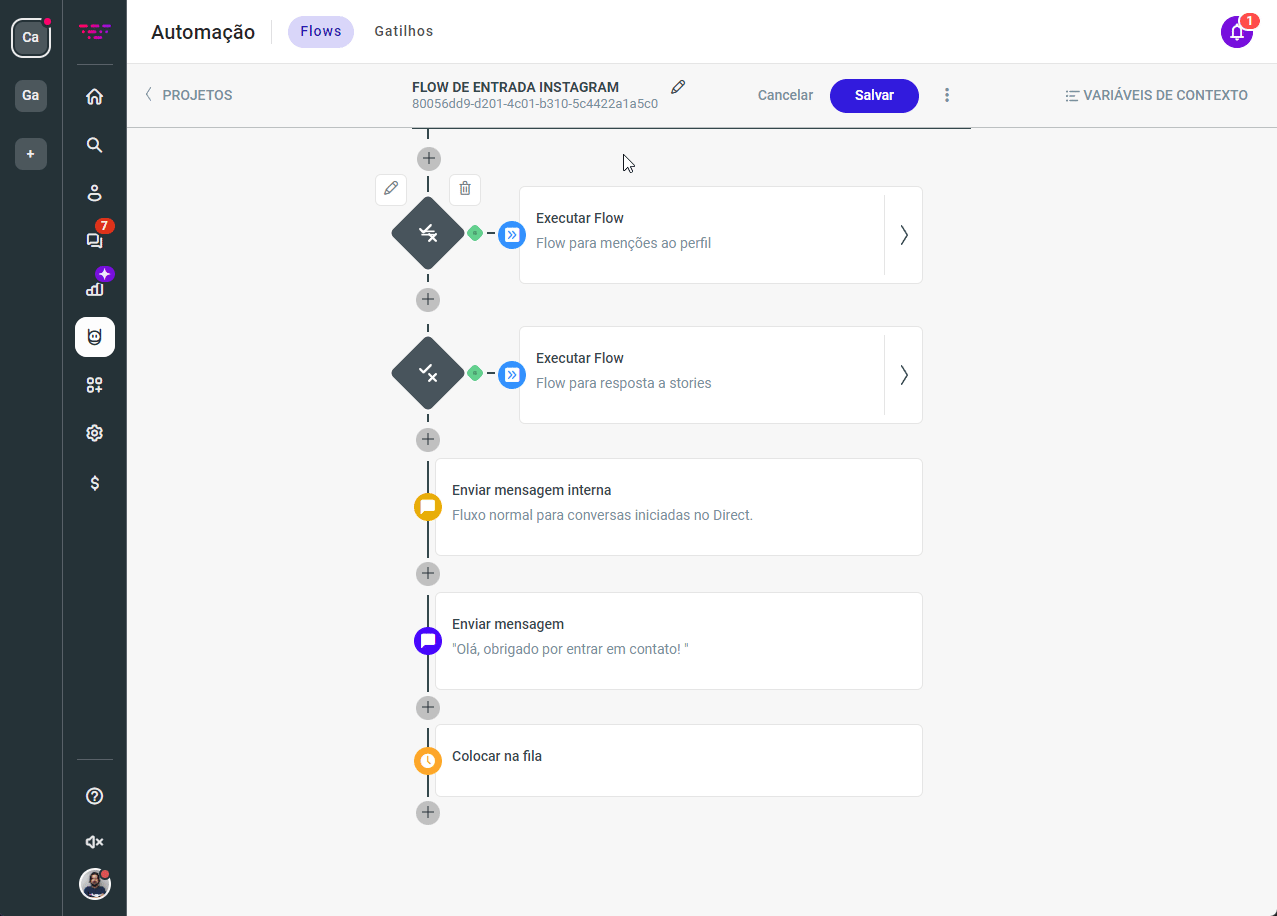Click purple Enviar mensagem step icon
This screenshot has height=916, width=1277.
[x=428, y=641]
